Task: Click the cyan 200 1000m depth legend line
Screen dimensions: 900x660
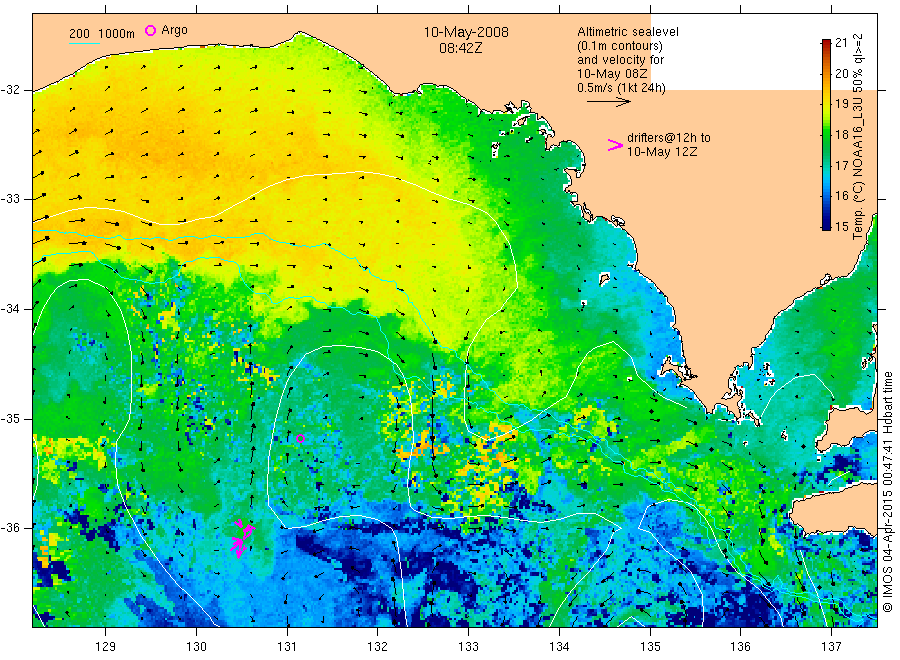Action: tap(84, 43)
